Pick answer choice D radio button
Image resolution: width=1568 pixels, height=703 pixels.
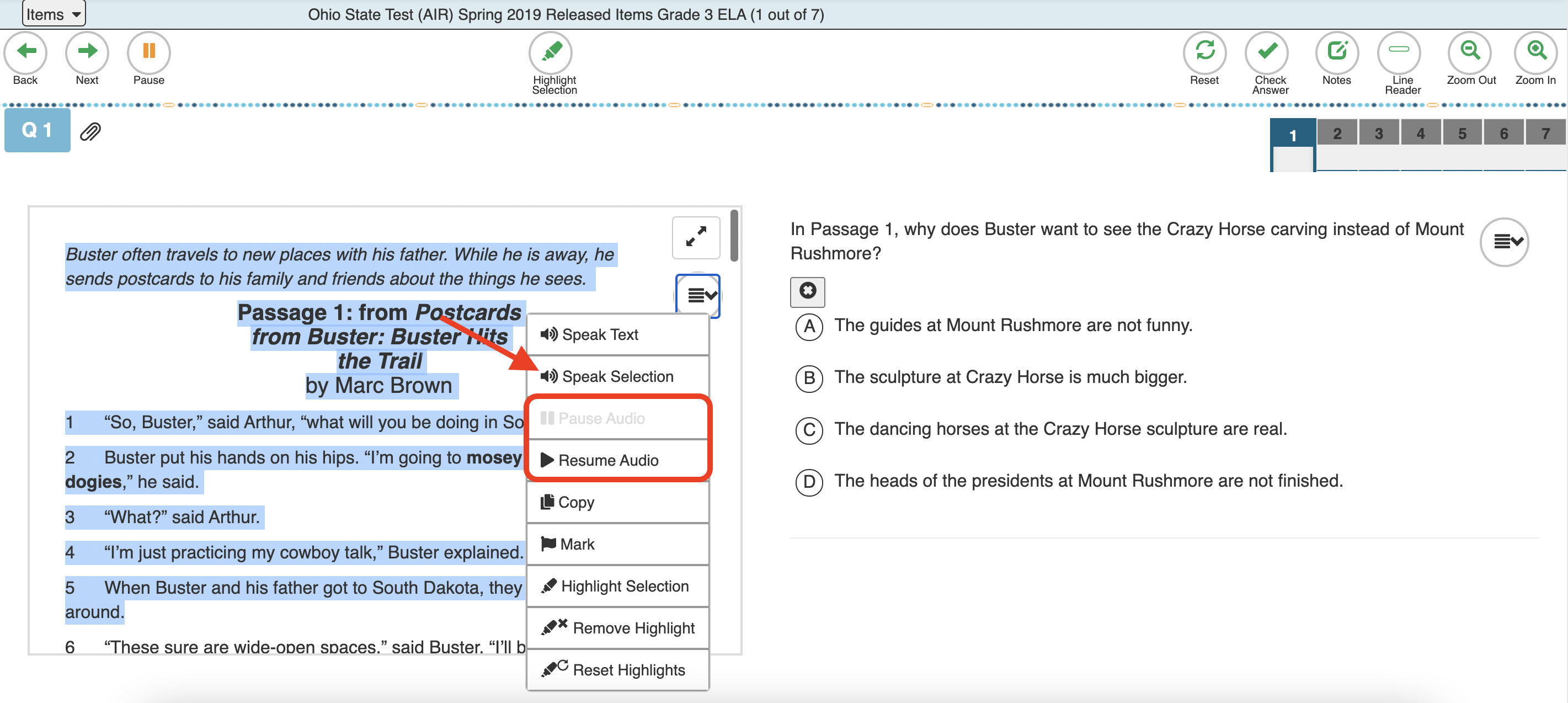(808, 482)
